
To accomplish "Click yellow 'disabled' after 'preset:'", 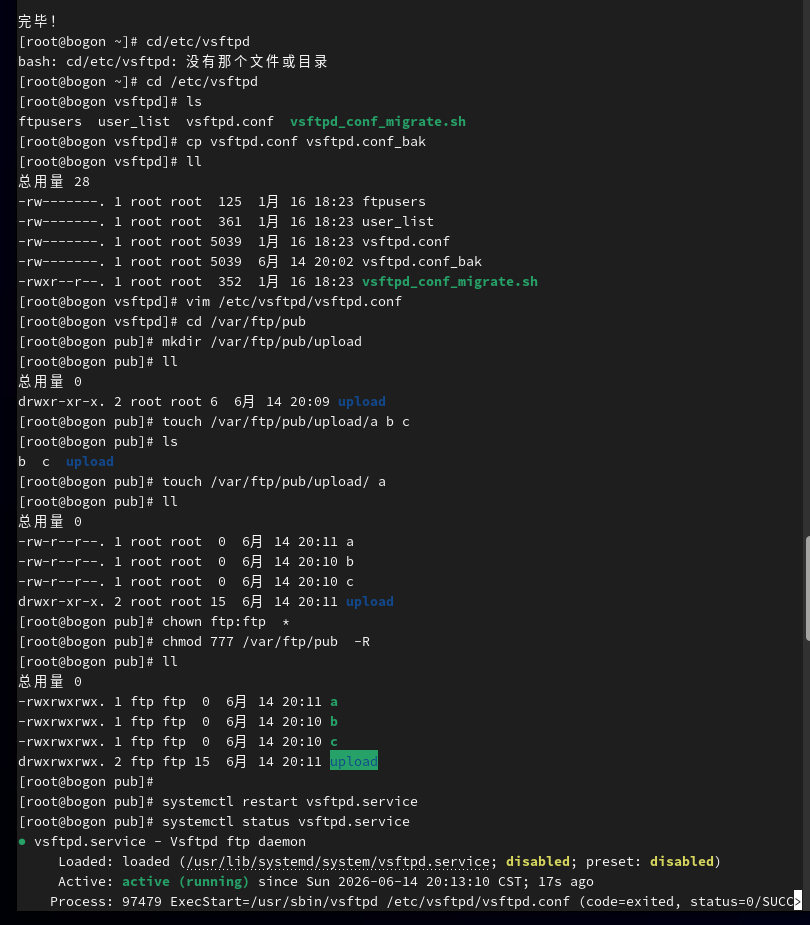I will [x=681, y=862].
